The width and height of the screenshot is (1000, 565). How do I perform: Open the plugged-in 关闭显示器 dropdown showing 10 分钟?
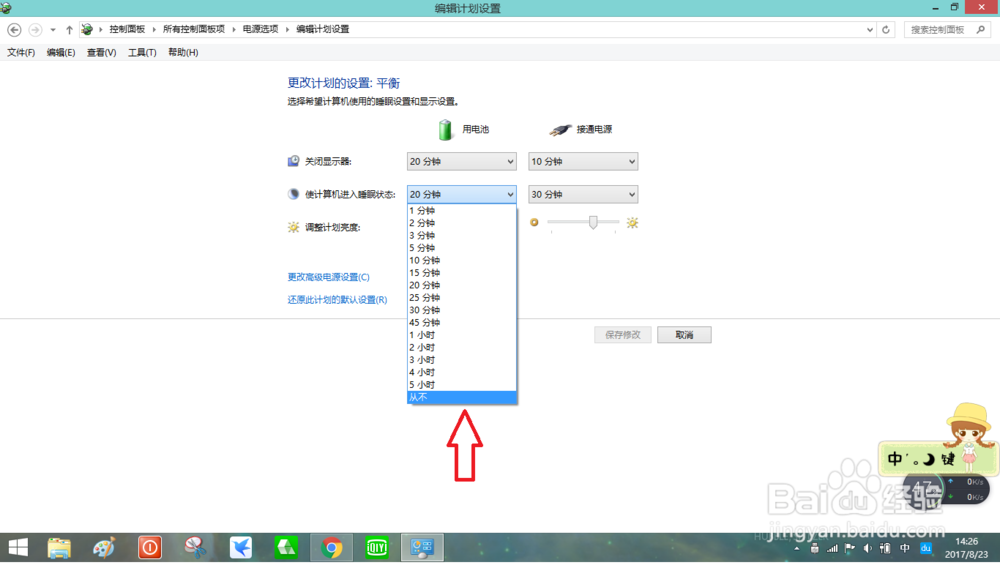point(583,161)
